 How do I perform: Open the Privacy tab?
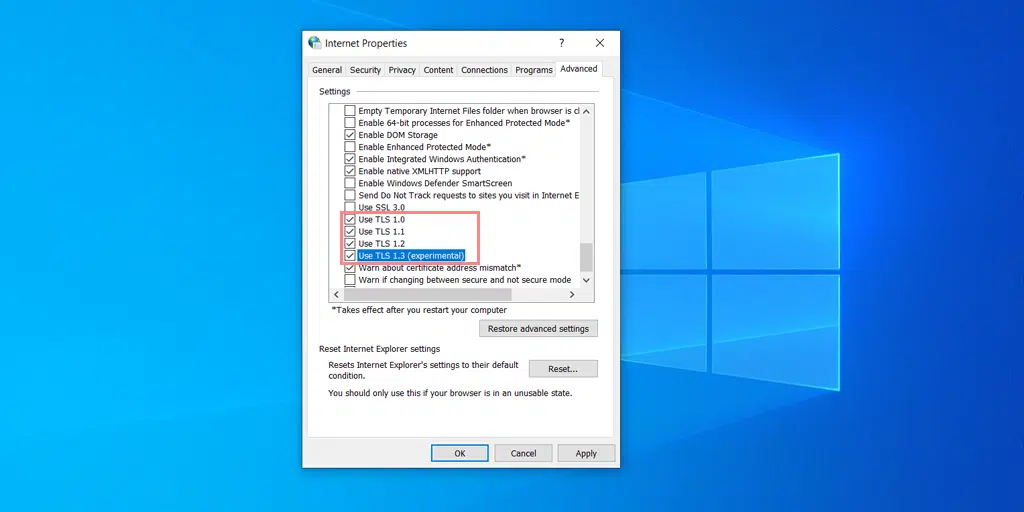pos(402,70)
